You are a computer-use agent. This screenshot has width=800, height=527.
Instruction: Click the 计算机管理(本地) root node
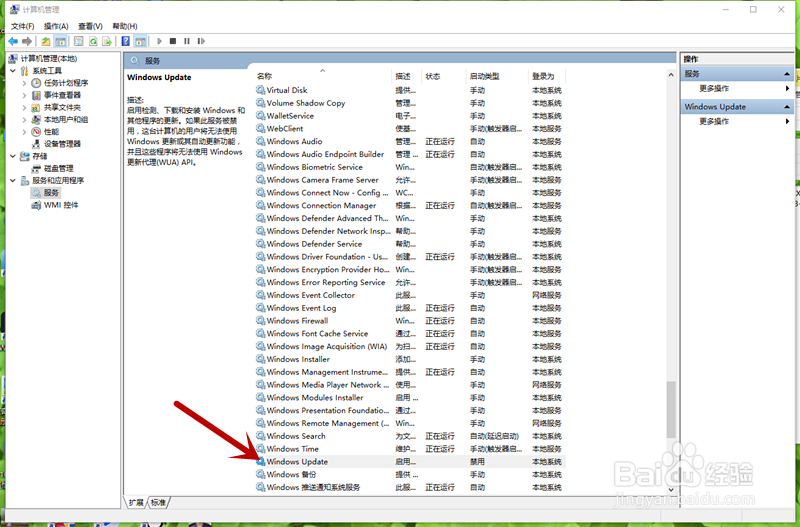48,59
